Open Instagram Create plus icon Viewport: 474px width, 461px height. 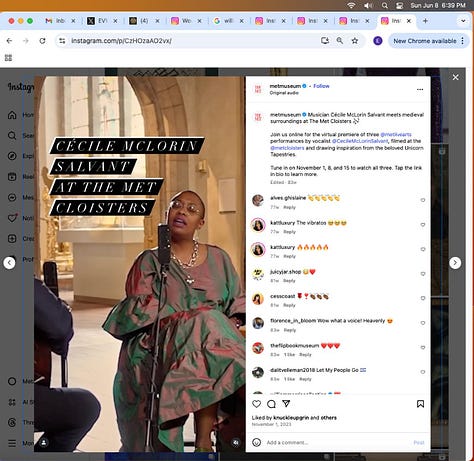coord(12,239)
